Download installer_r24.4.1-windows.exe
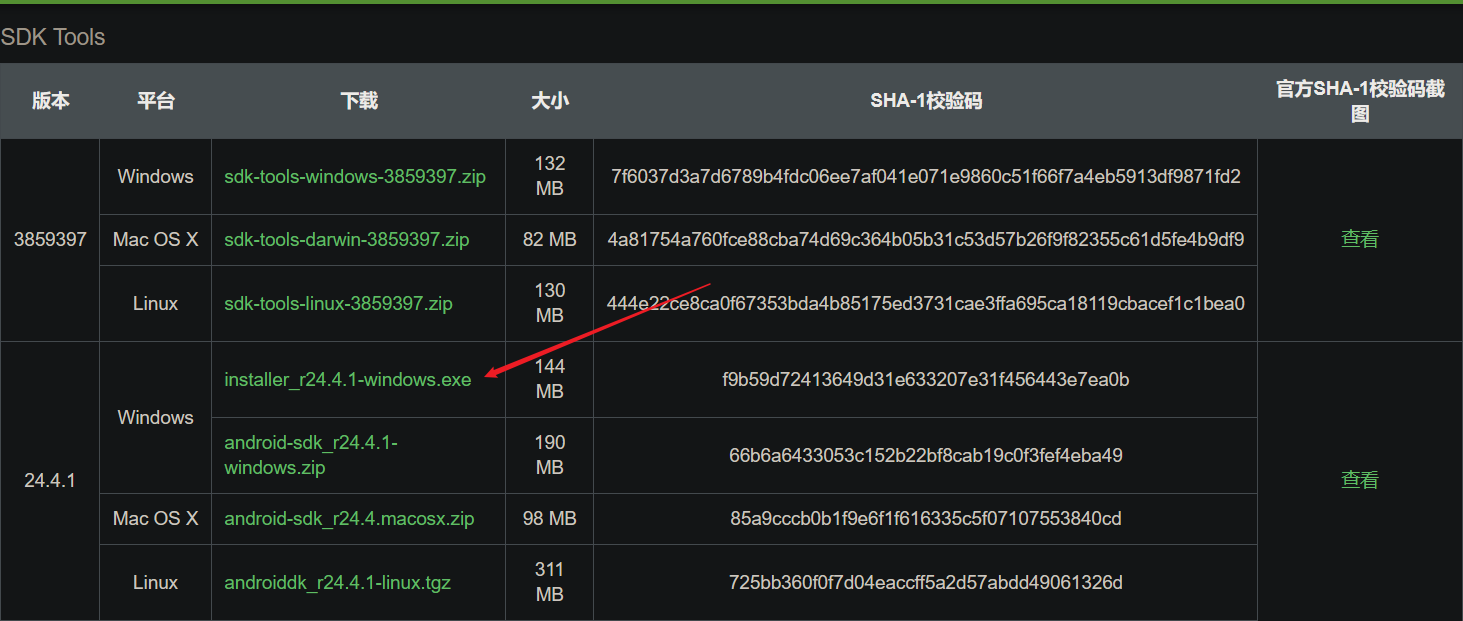The width and height of the screenshot is (1463, 621). click(x=348, y=380)
